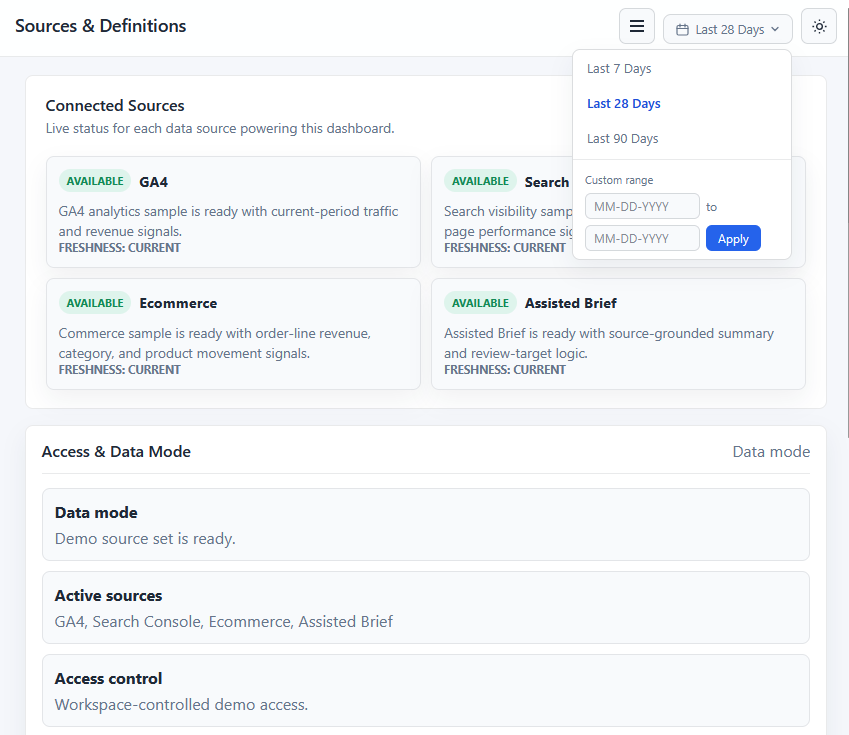This screenshot has height=735, width=849.
Task: Click the AVAILABLE badge on Assisted Brief card
Action: (x=480, y=303)
